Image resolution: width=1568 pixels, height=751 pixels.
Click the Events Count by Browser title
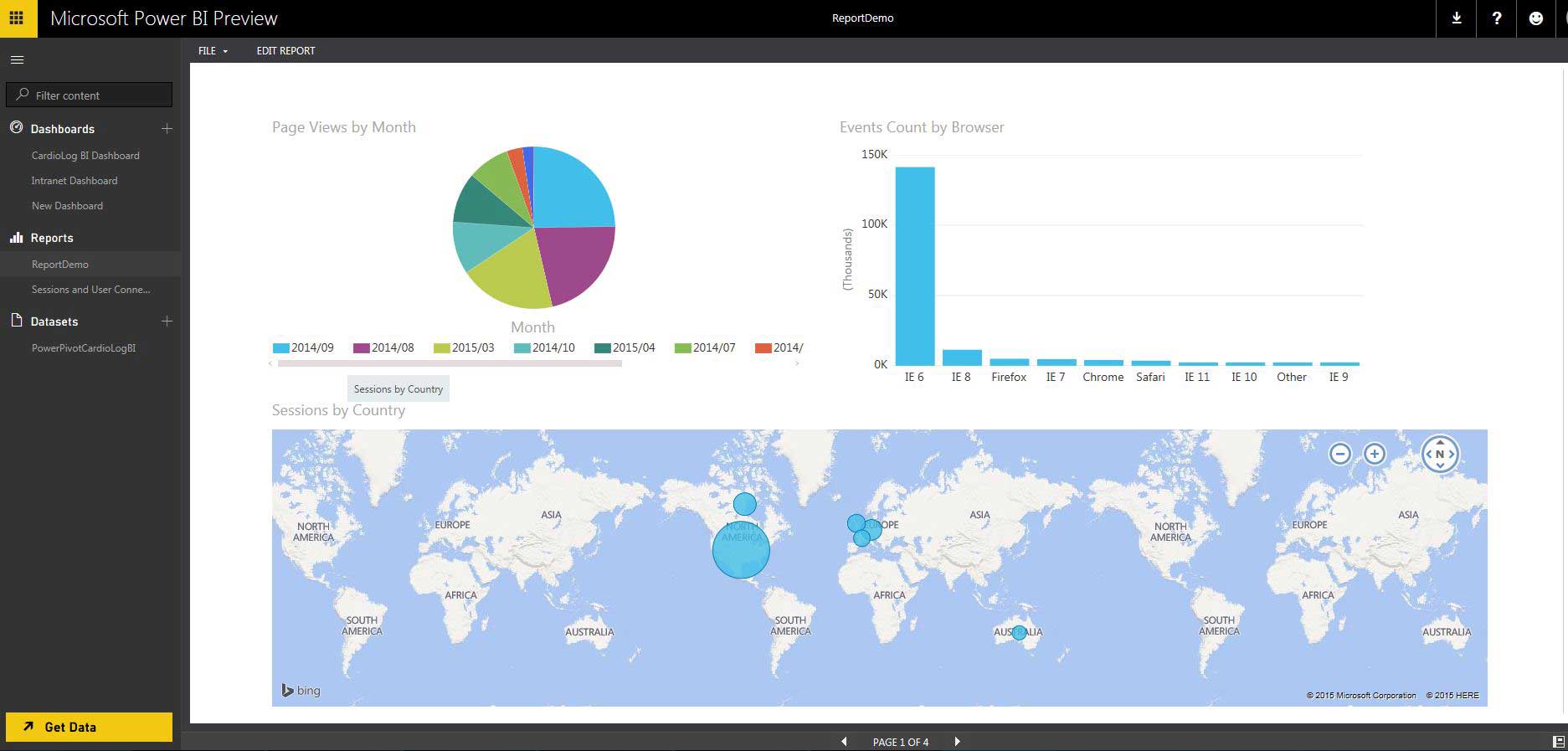coord(922,127)
